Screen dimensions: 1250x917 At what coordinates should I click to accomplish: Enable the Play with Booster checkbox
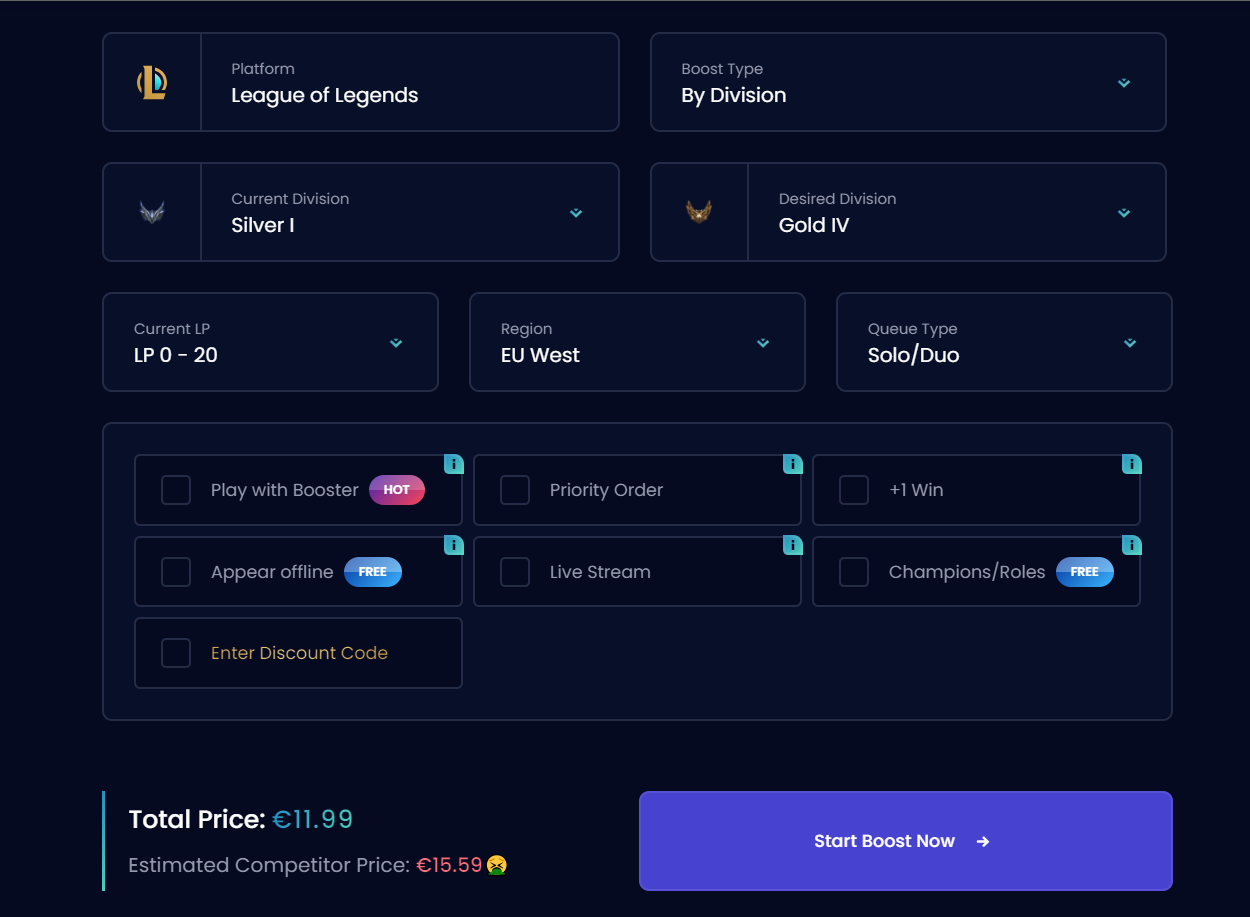(x=176, y=490)
